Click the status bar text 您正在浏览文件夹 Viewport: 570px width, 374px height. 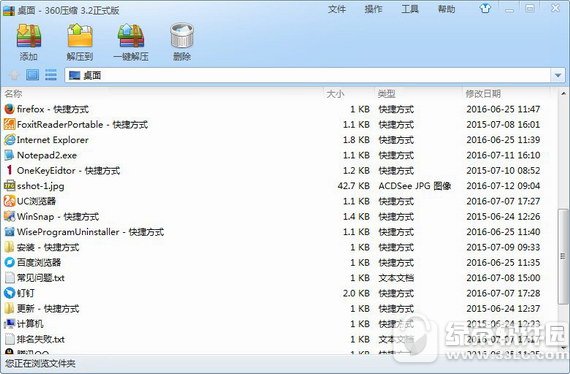(40, 363)
